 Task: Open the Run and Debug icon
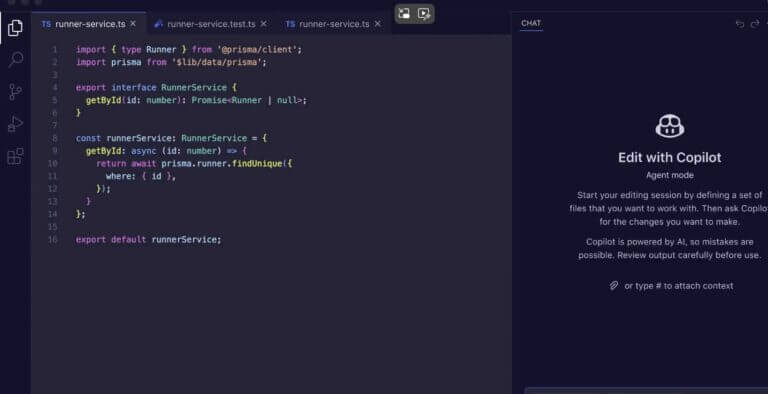(15, 124)
